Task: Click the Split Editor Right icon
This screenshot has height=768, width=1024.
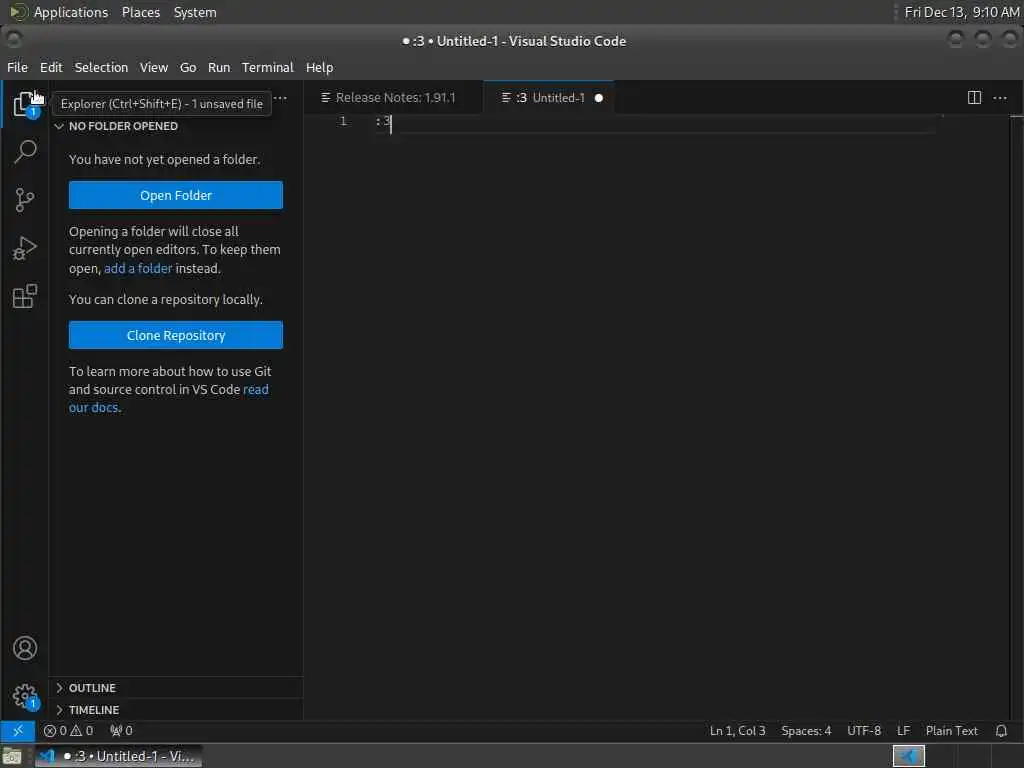Action: (x=974, y=98)
